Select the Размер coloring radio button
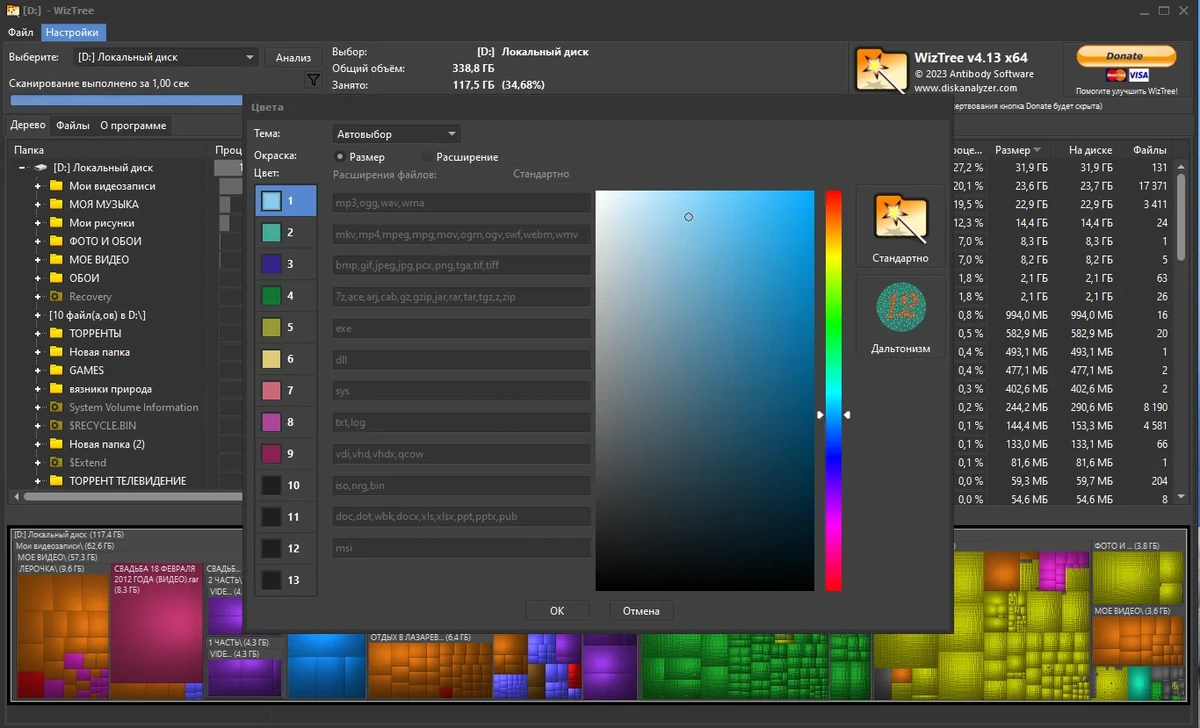The image size is (1200, 728). pyautogui.click(x=340, y=157)
